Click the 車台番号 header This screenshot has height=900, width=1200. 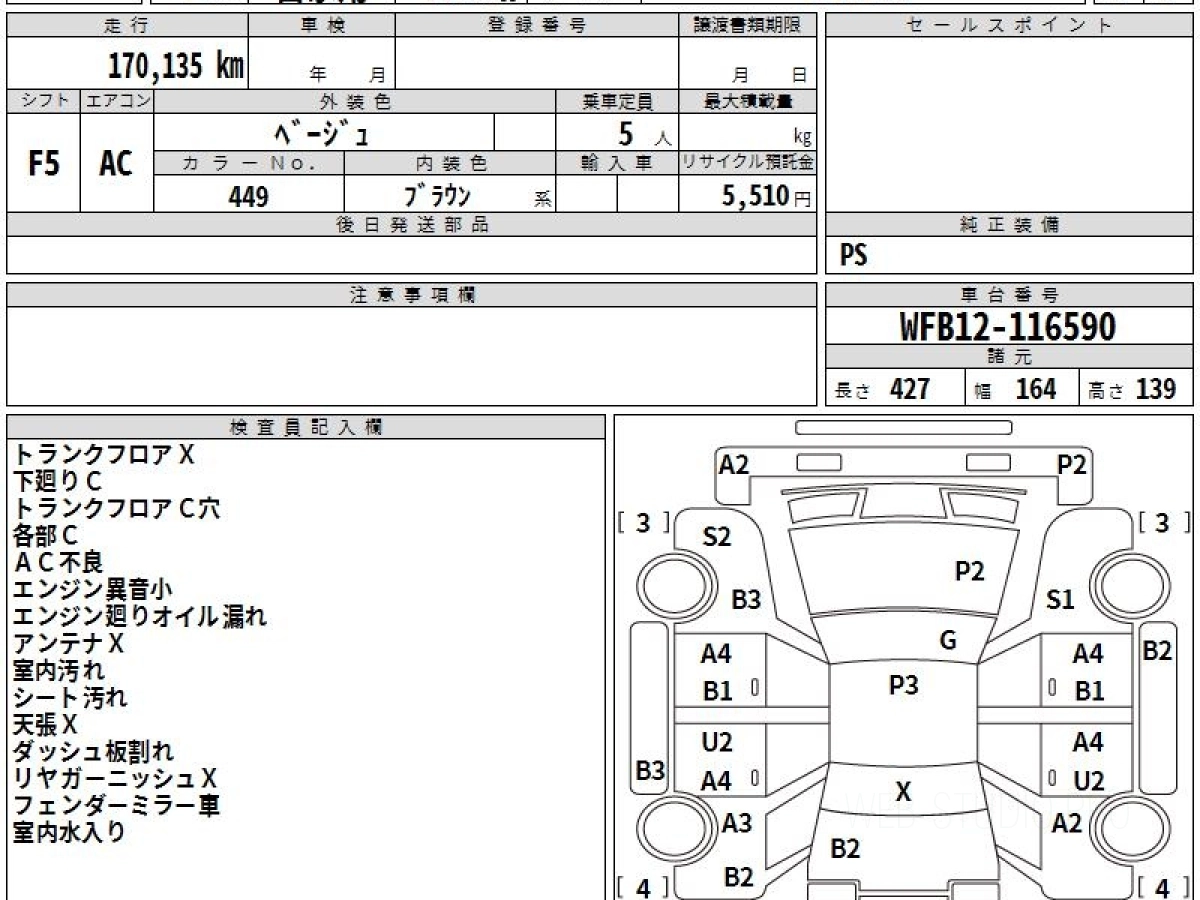point(1009,295)
